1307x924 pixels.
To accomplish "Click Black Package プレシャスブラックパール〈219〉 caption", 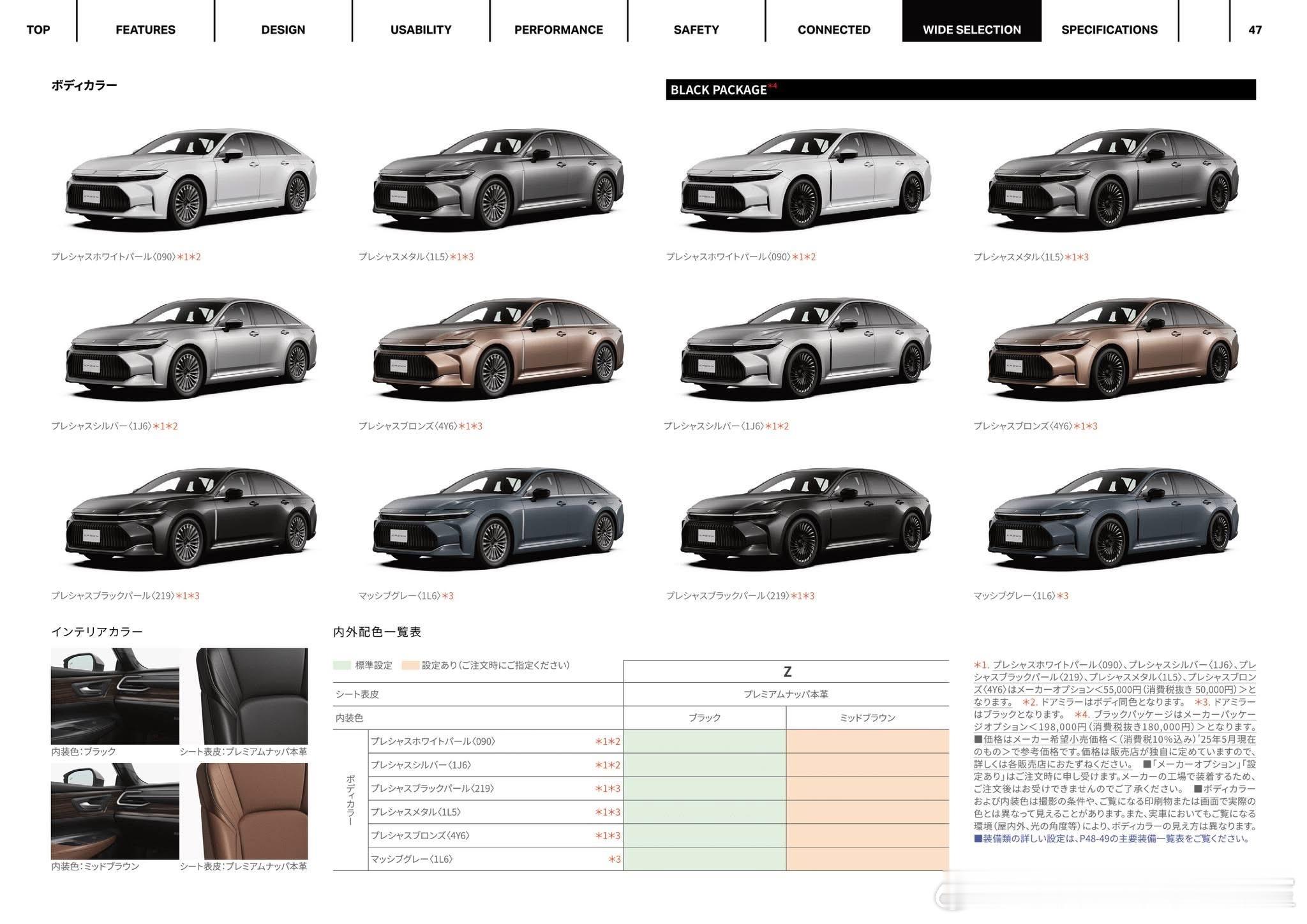I will (x=740, y=595).
